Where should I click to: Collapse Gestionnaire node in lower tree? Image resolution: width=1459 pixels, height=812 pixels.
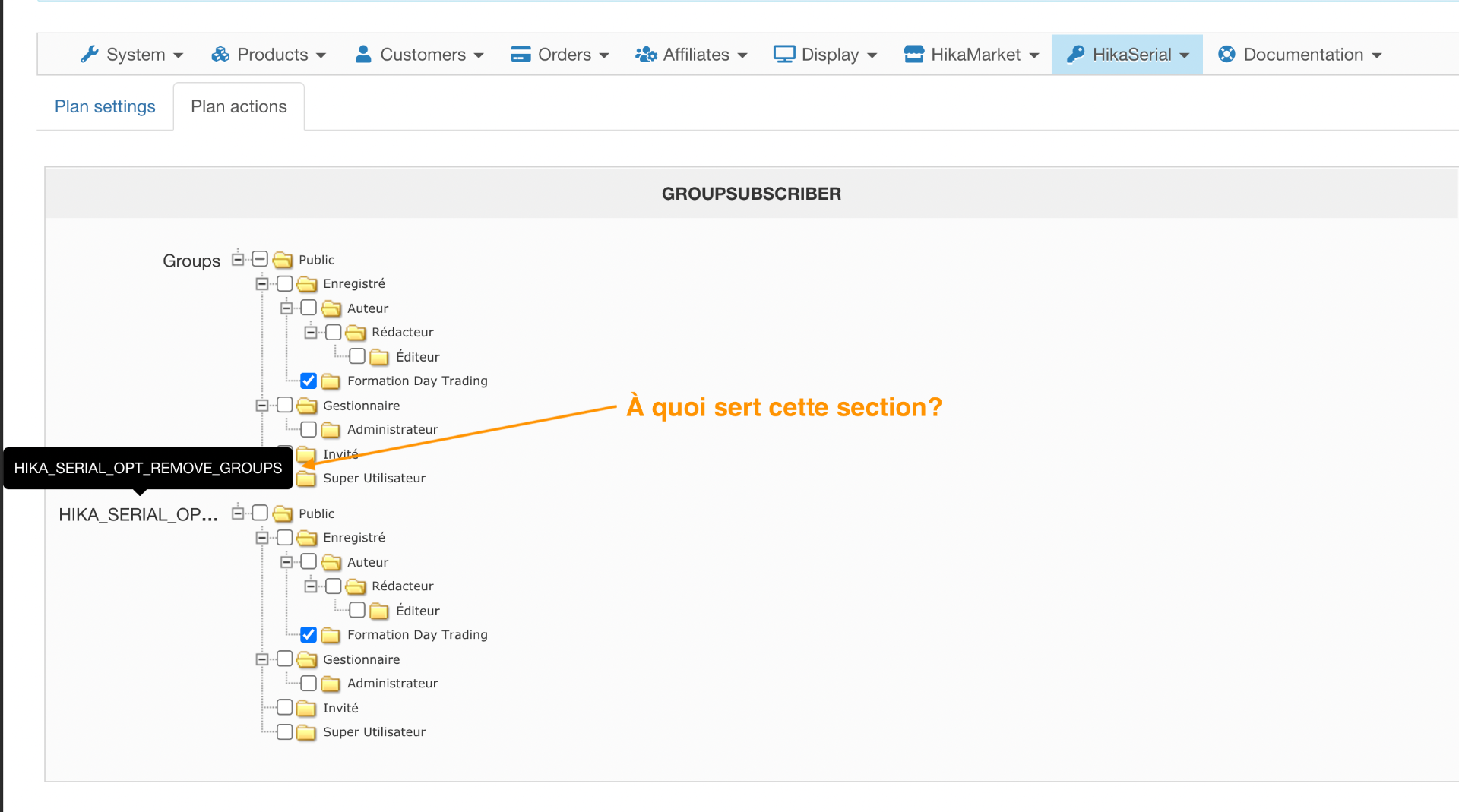262,659
